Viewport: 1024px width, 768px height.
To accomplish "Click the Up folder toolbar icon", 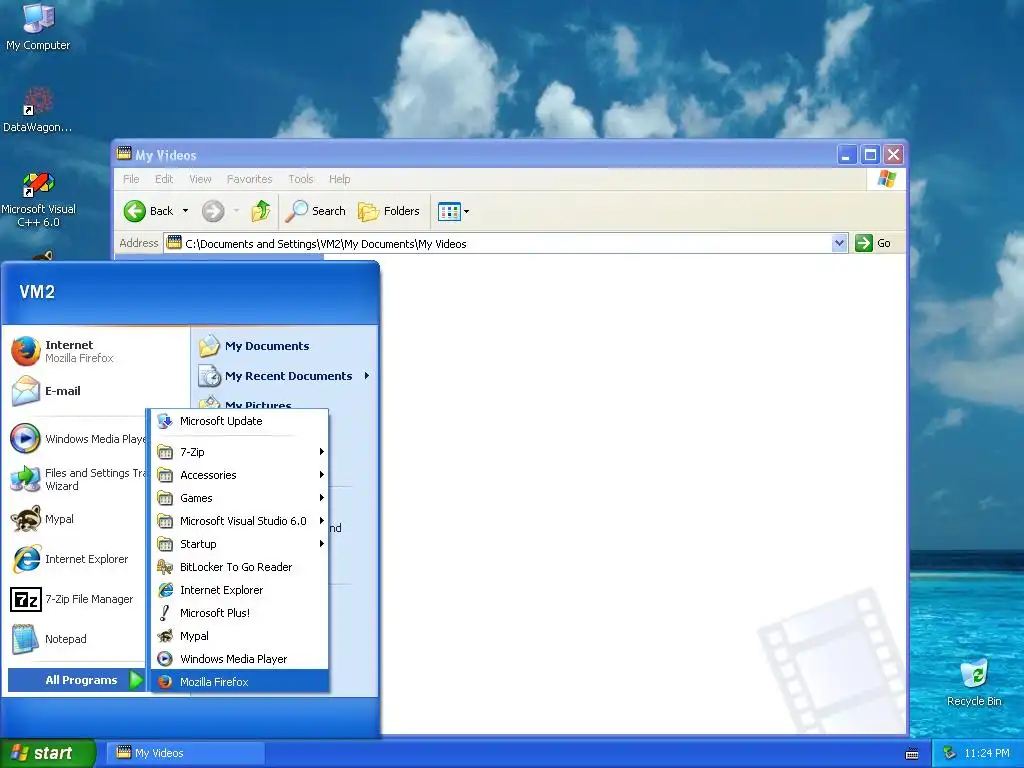I will [261, 211].
